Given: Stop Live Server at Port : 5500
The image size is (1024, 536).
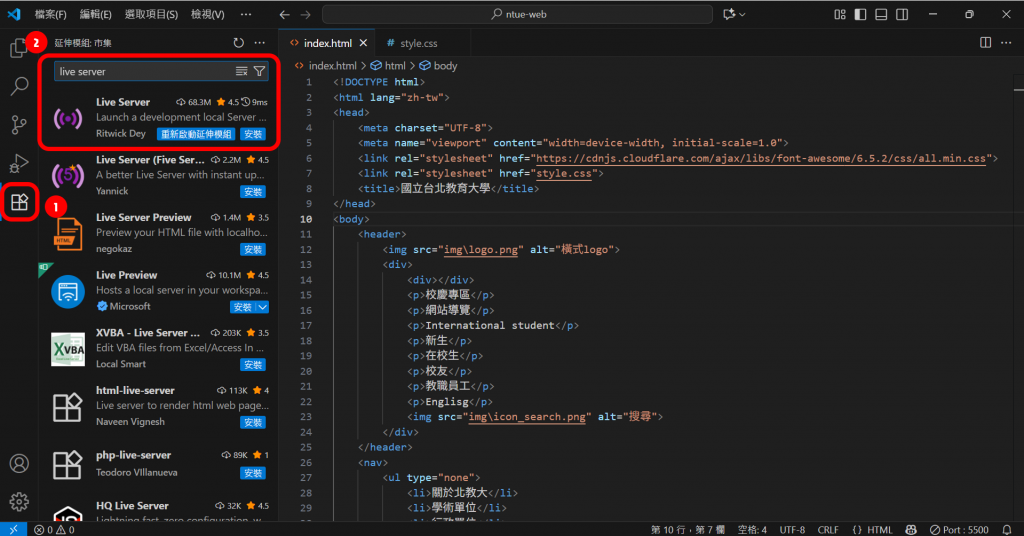Looking at the screenshot, I should point(959,529).
